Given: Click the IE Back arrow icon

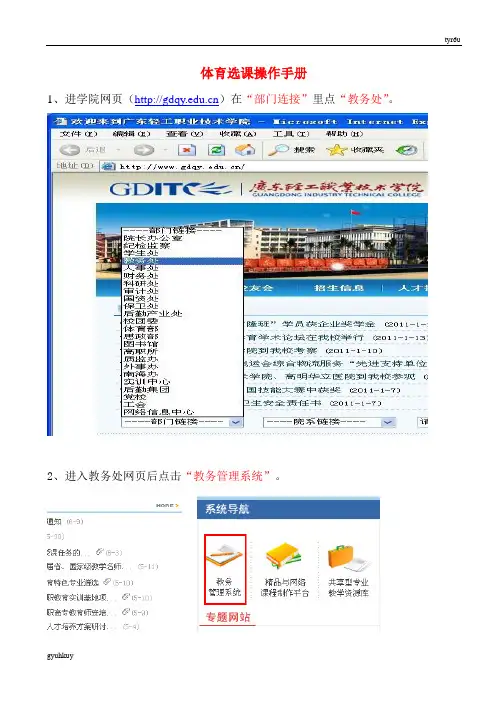Looking at the screenshot, I should [69, 150].
